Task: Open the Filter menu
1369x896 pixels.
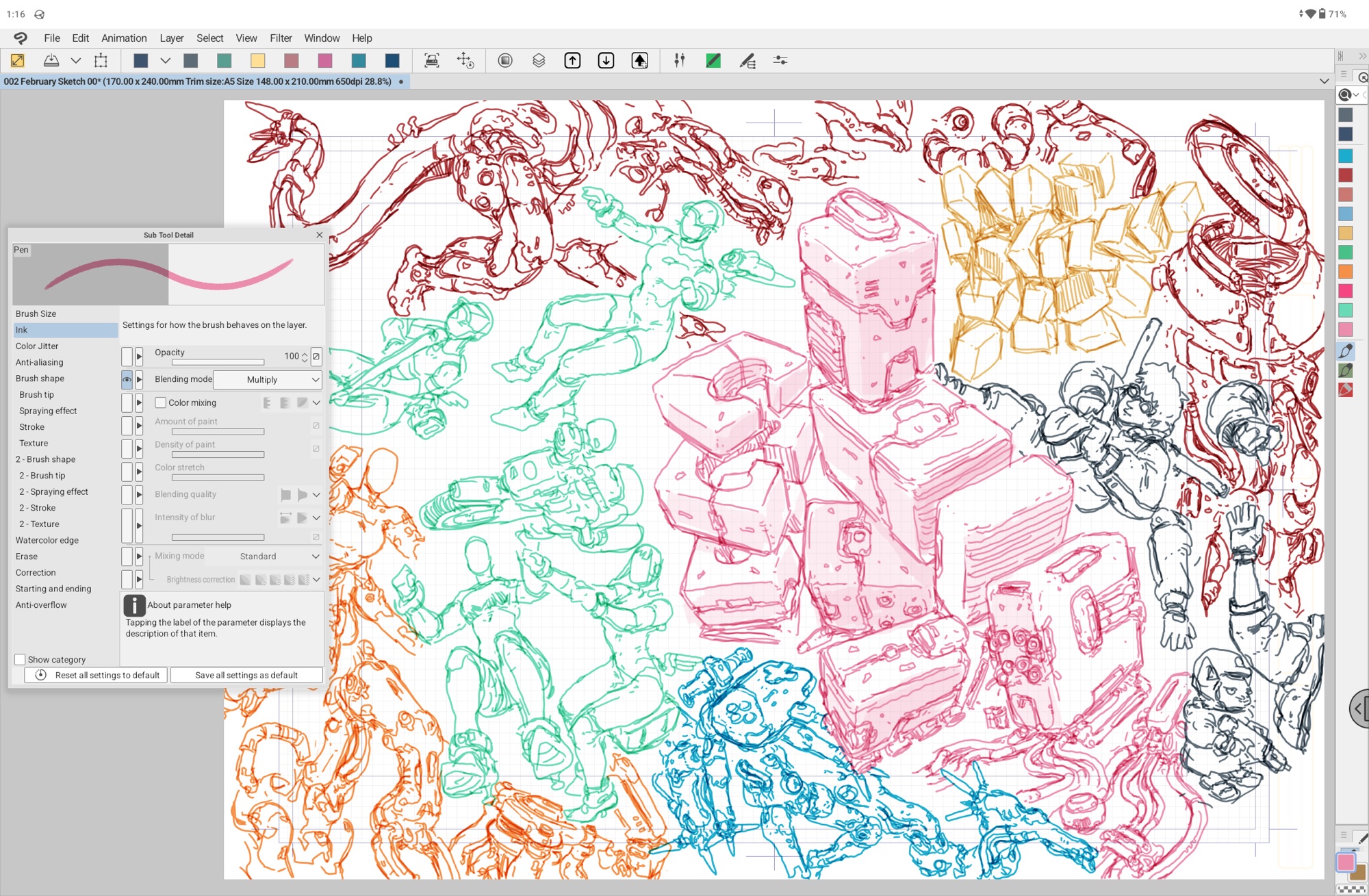Action: click(280, 38)
